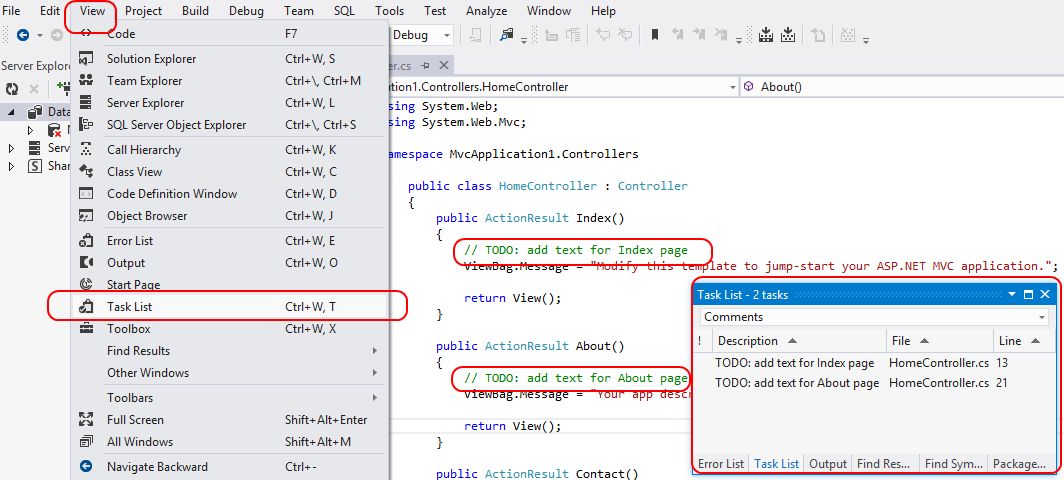Choose Error List in the View menu
The image size is (1064, 480).
pyautogui.click(x=230, y=241)
